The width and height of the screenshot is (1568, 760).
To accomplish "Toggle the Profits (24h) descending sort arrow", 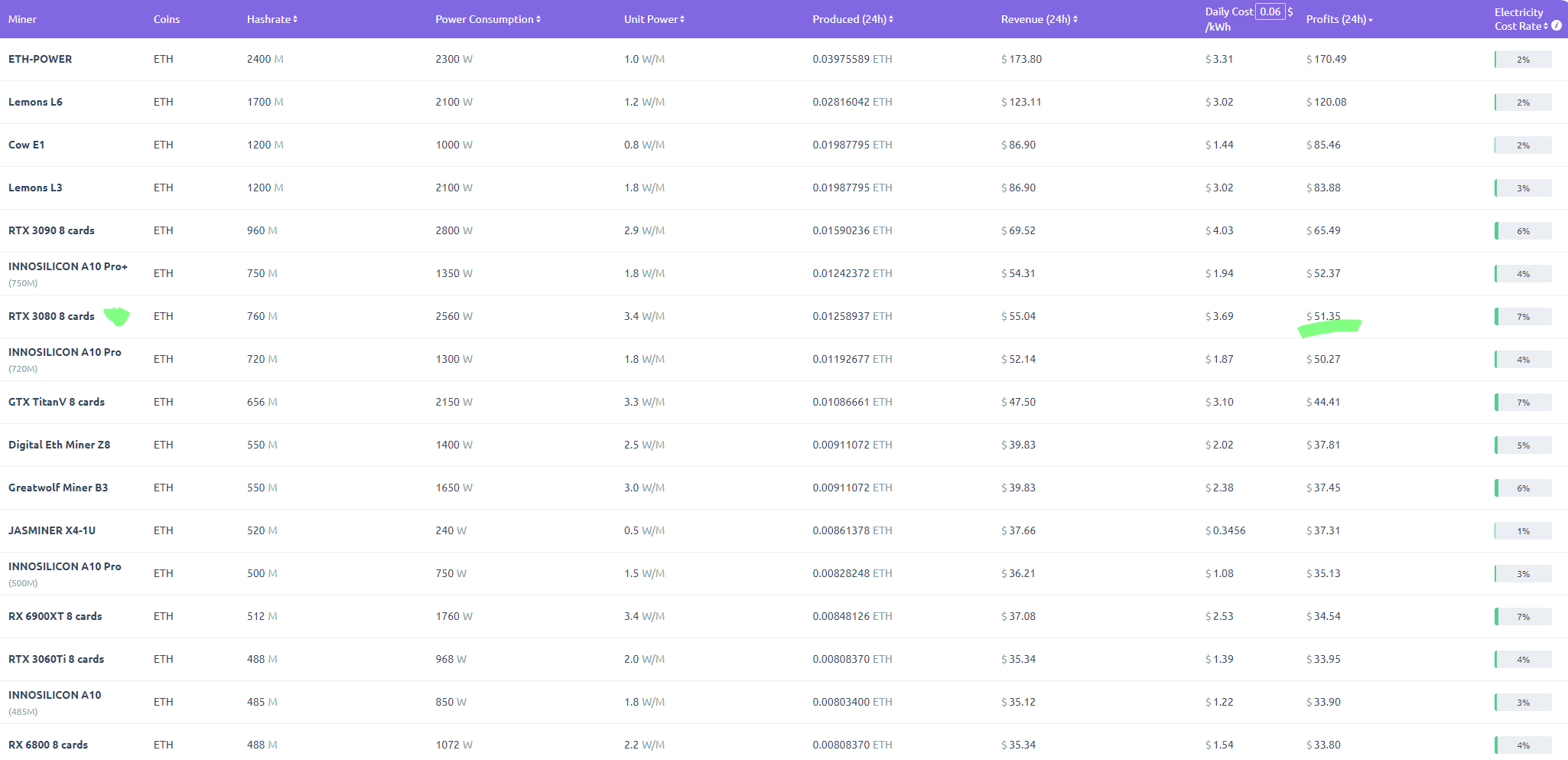I will (1371, 20).
